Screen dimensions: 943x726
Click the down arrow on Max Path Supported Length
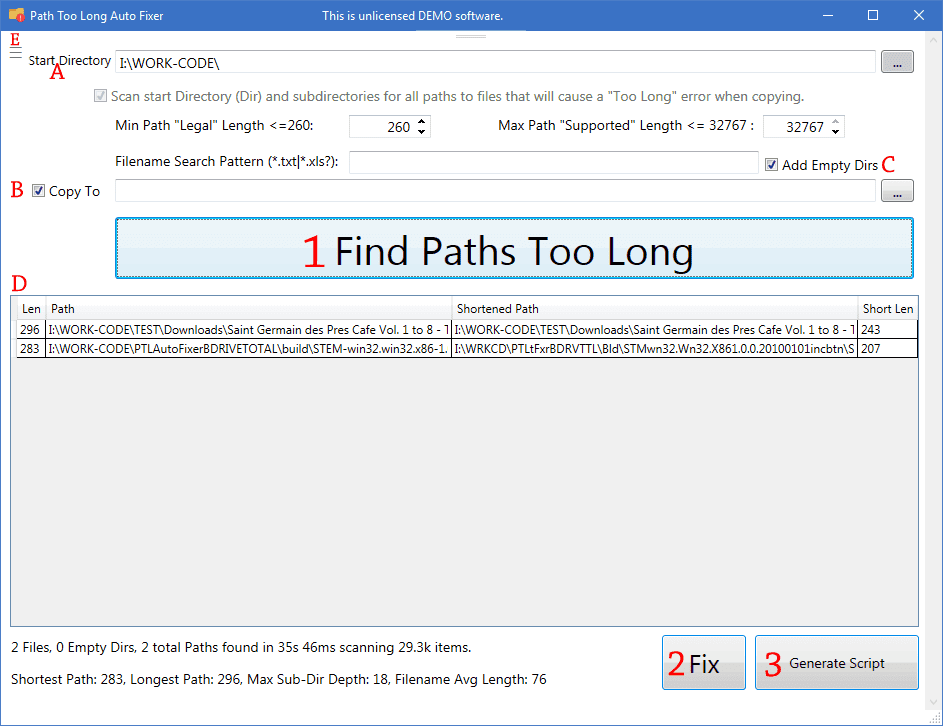pos(835,131)
